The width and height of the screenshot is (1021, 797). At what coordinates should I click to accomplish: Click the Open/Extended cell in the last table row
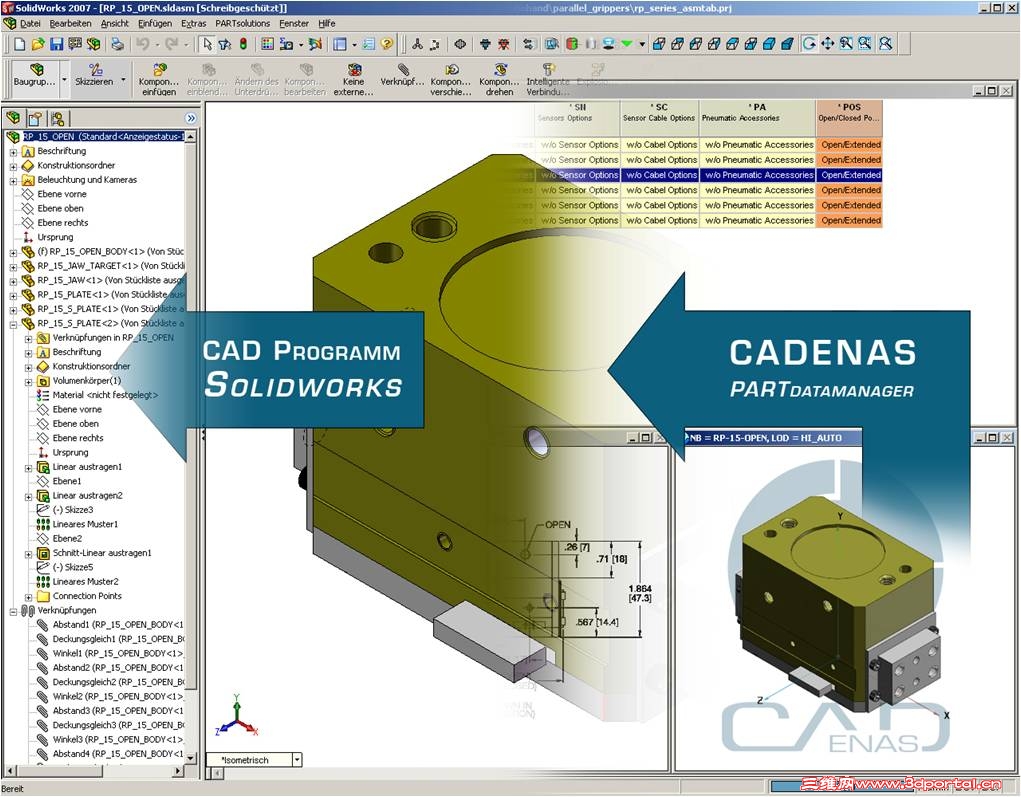[850, 221]
